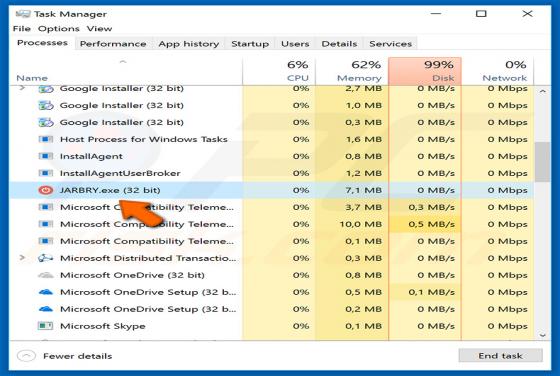Click the scrollbar up arrow
Image resolution: width=560 pixels, height=376 pixels.
542,92
